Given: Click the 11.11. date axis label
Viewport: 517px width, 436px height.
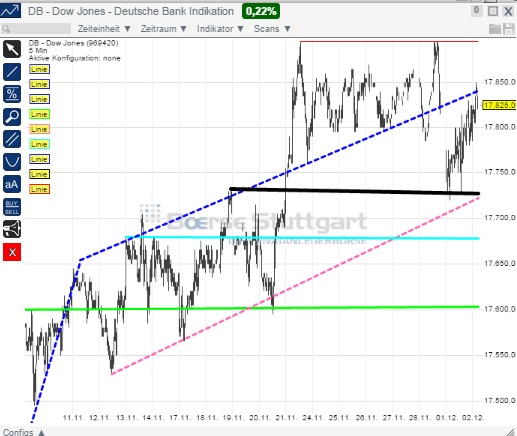Looking at the screenshot, I should pyautogui.click(x=73, y=417).
